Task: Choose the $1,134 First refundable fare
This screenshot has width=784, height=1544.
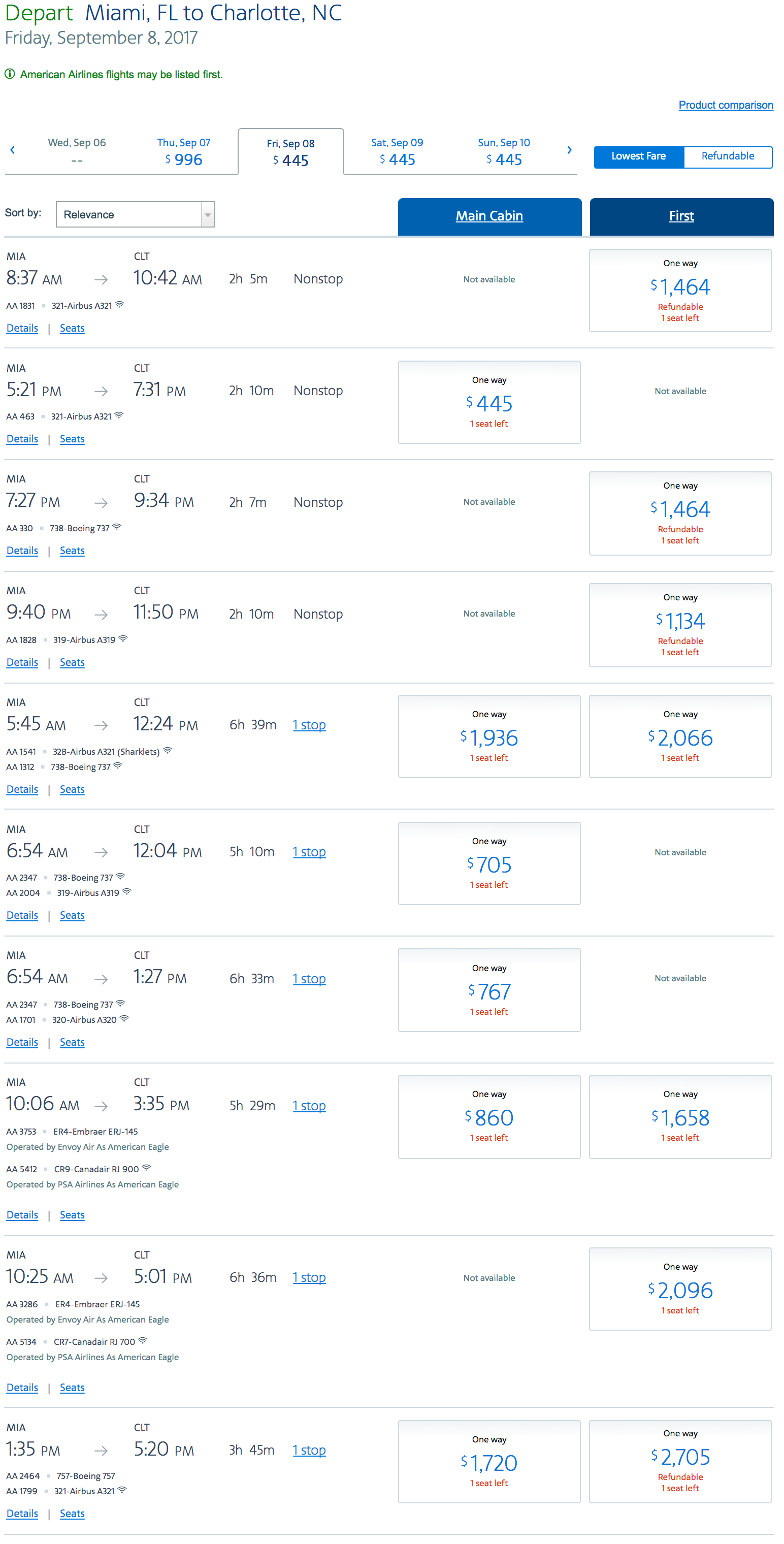Action: click(x=680, y=625)
